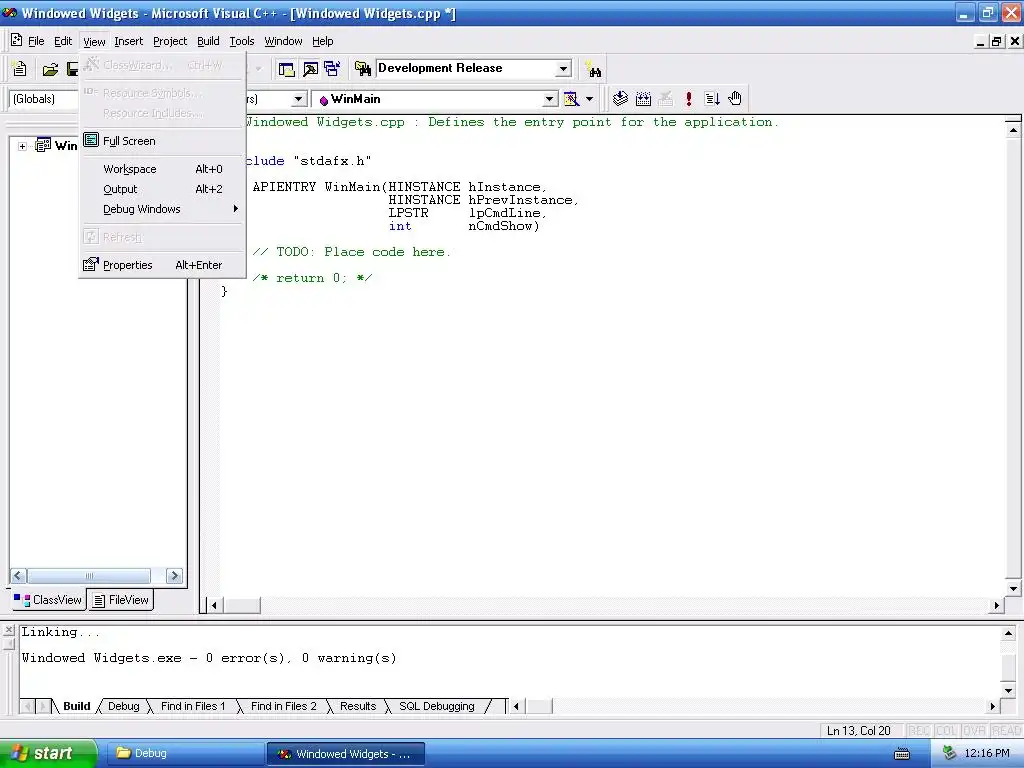Select Full Screen from View menu

tap(162, 141)
